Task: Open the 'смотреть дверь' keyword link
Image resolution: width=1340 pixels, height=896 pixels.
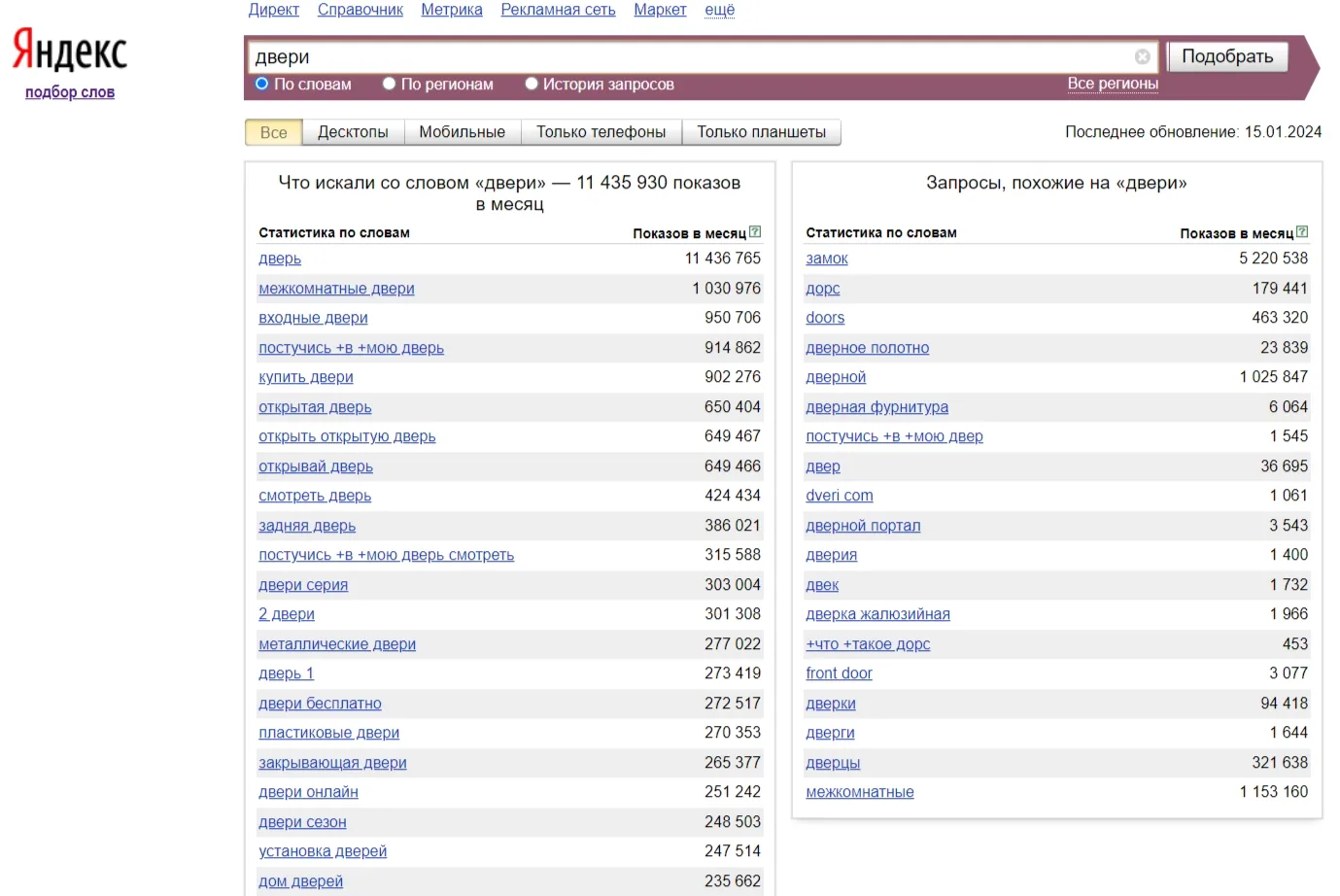Action: click(x=315, y=496)
